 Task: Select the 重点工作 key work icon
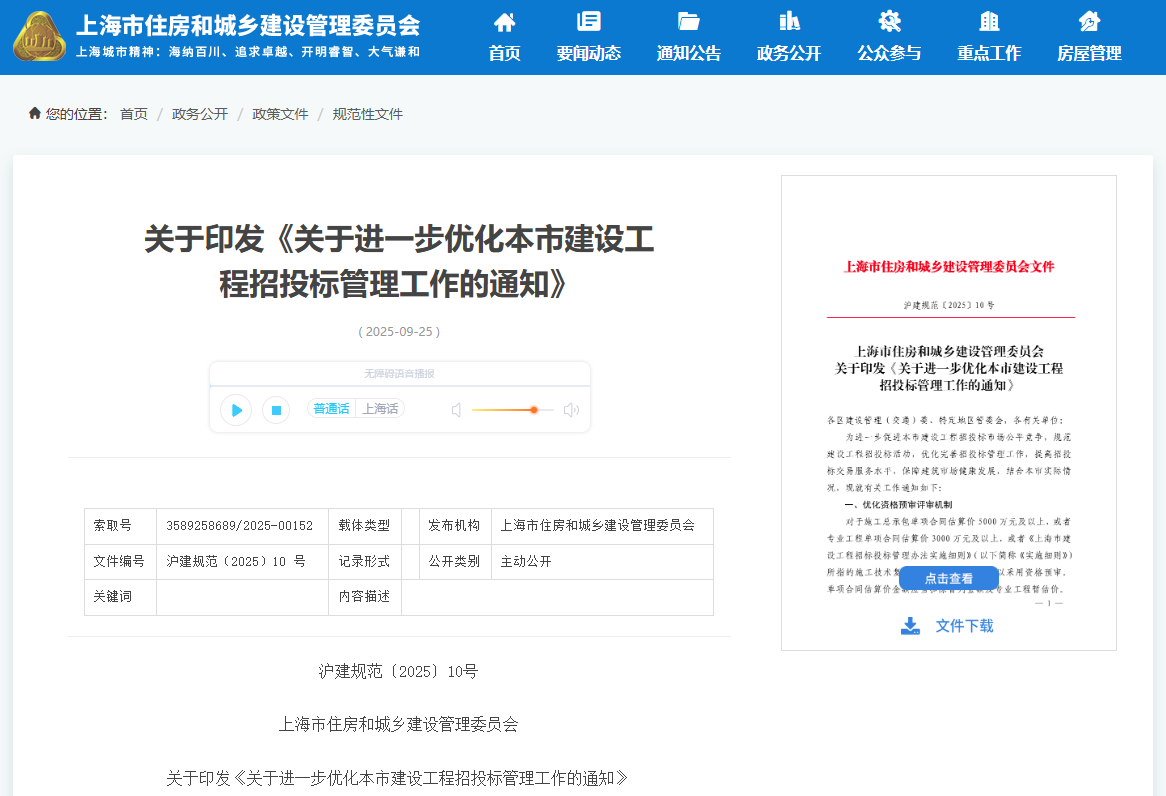click(x=988, y=19)
